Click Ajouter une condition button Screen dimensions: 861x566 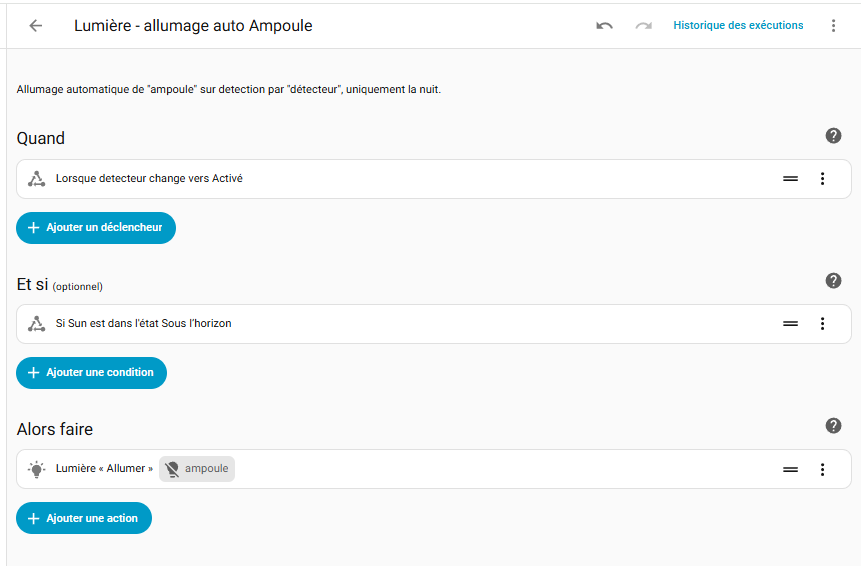tap(91, 373)
